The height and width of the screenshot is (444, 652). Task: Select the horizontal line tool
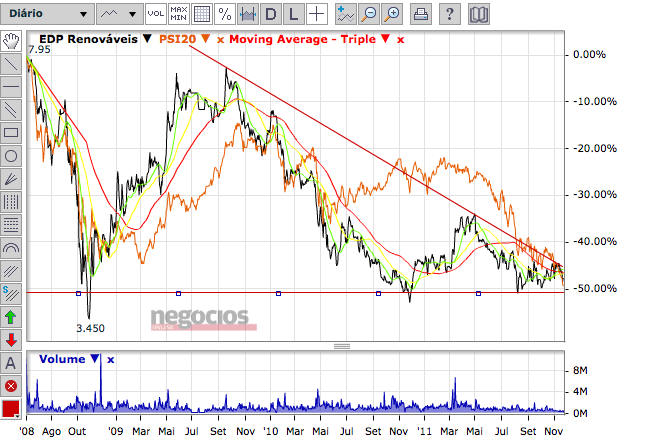[x=11, y=87]
